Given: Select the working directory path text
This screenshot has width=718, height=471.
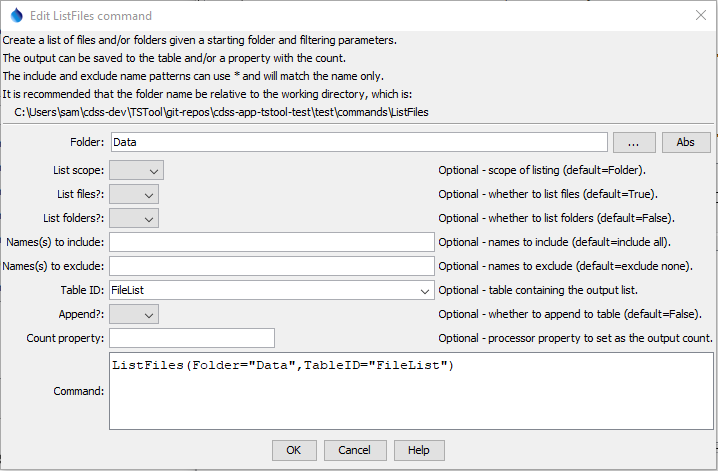Looking at the screenshot, I should point(221,112).
